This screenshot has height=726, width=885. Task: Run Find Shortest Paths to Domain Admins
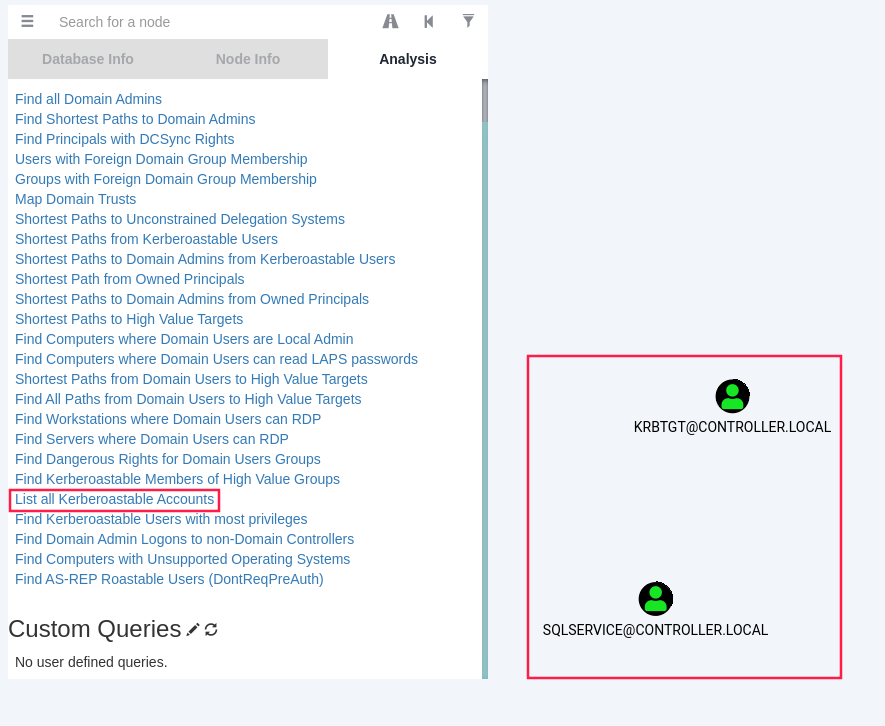click(135, 119)
